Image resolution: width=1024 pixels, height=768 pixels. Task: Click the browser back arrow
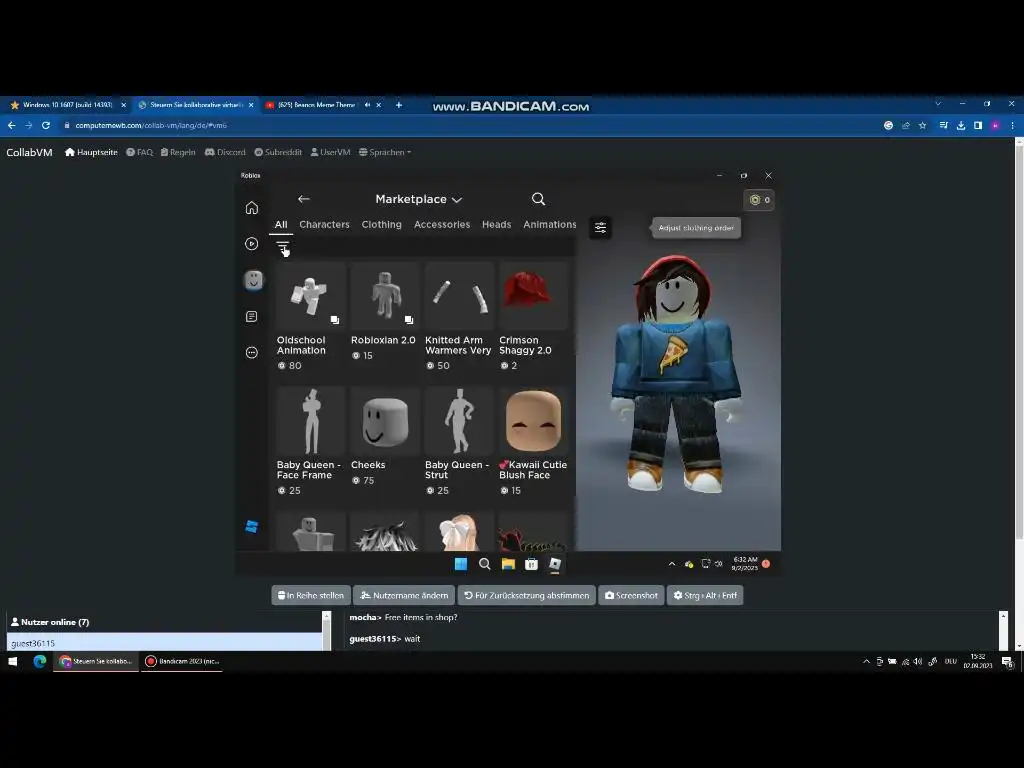click(x=12, y=125)
